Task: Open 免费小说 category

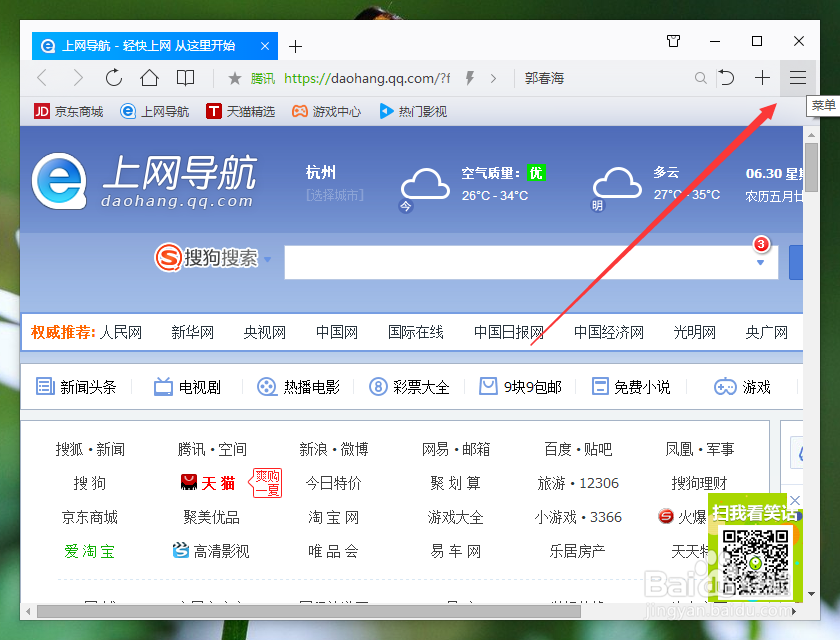Action: pos(631,387)
